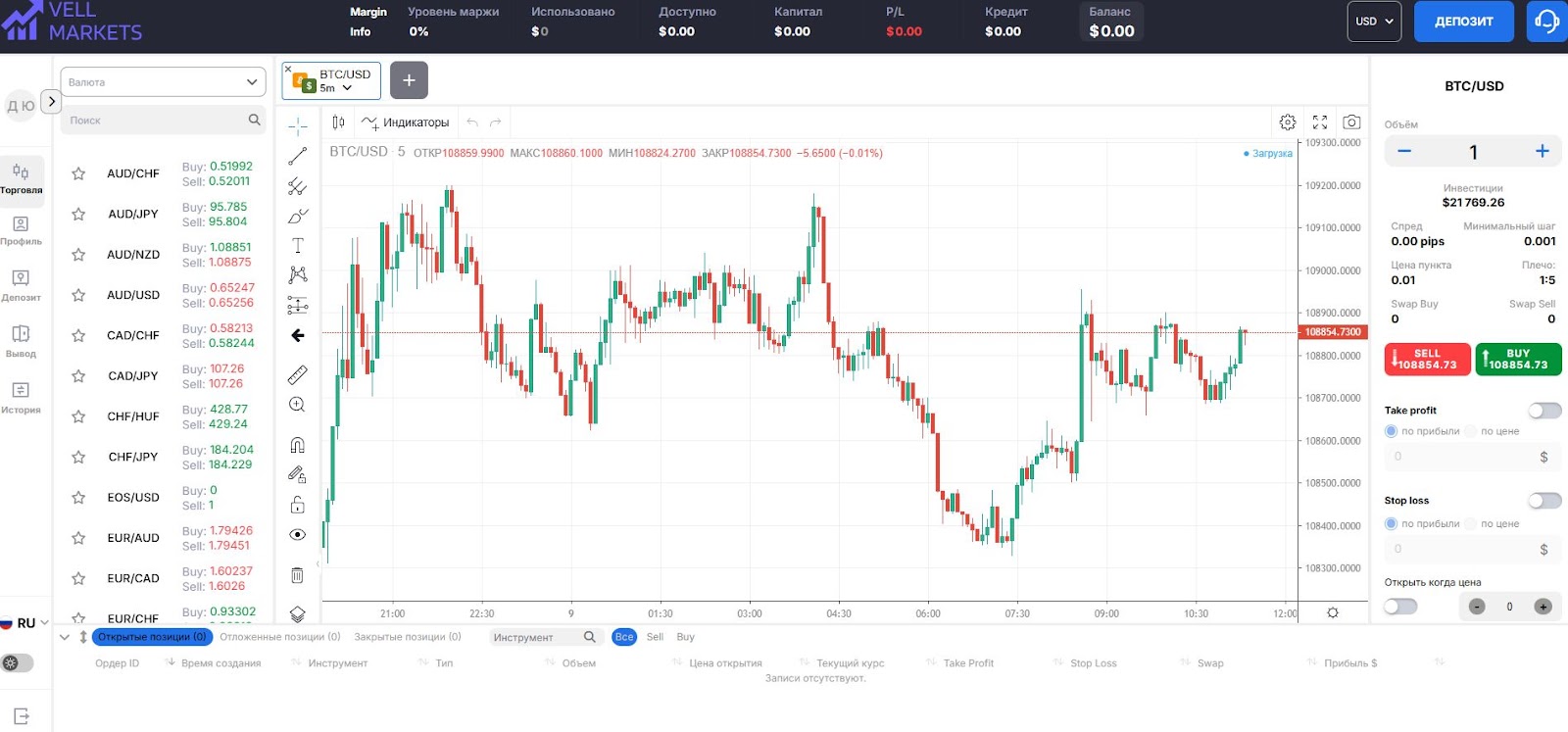1568x732 pixels.
Task: Open the История section
Action: coord(22,398)
